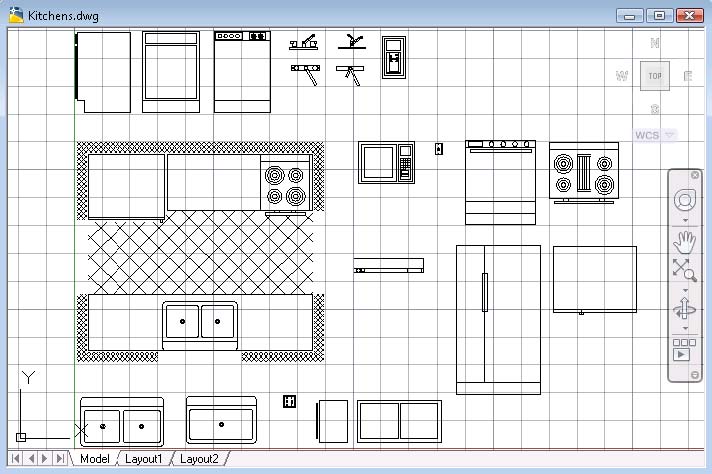Switch to the Model tab
The image size is (712, 474).
(x=95, y=459)
